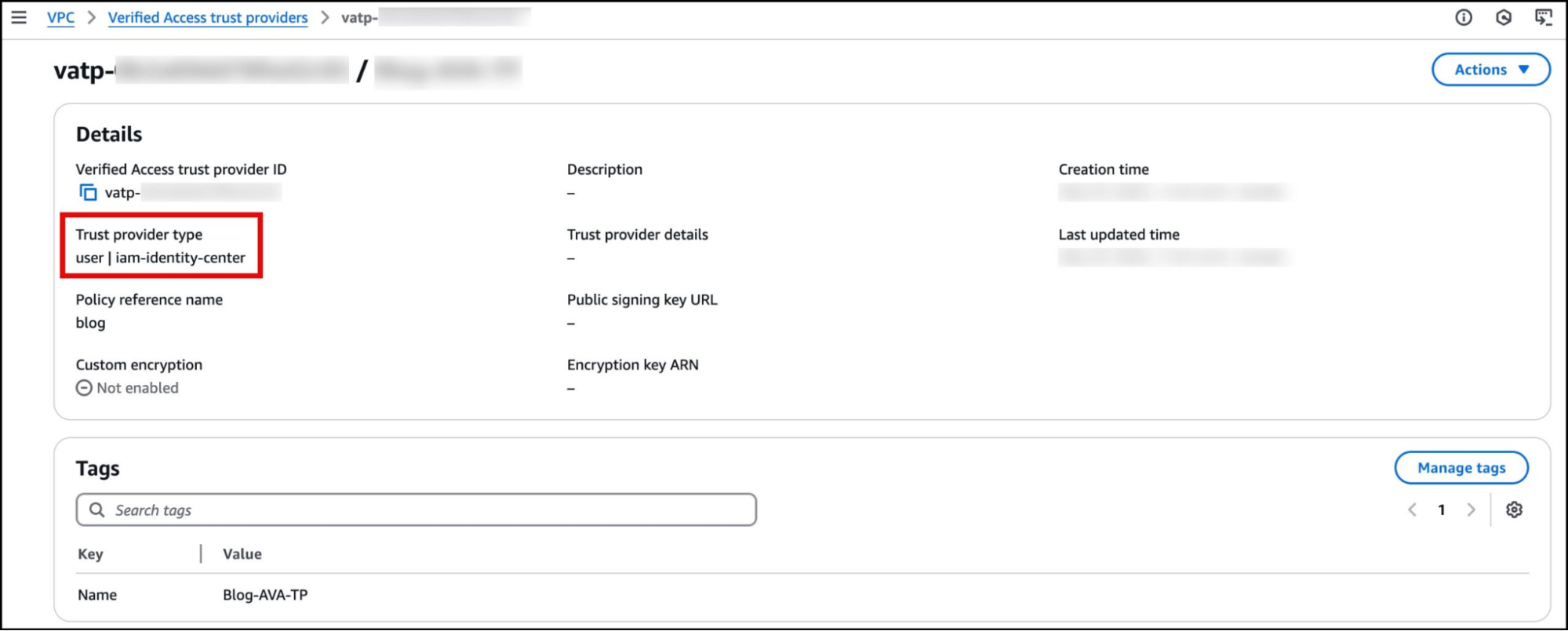The width and height of the screenshot is (1568, 631).
Task: Click the Manage tags button
Action: (1461, 468)
